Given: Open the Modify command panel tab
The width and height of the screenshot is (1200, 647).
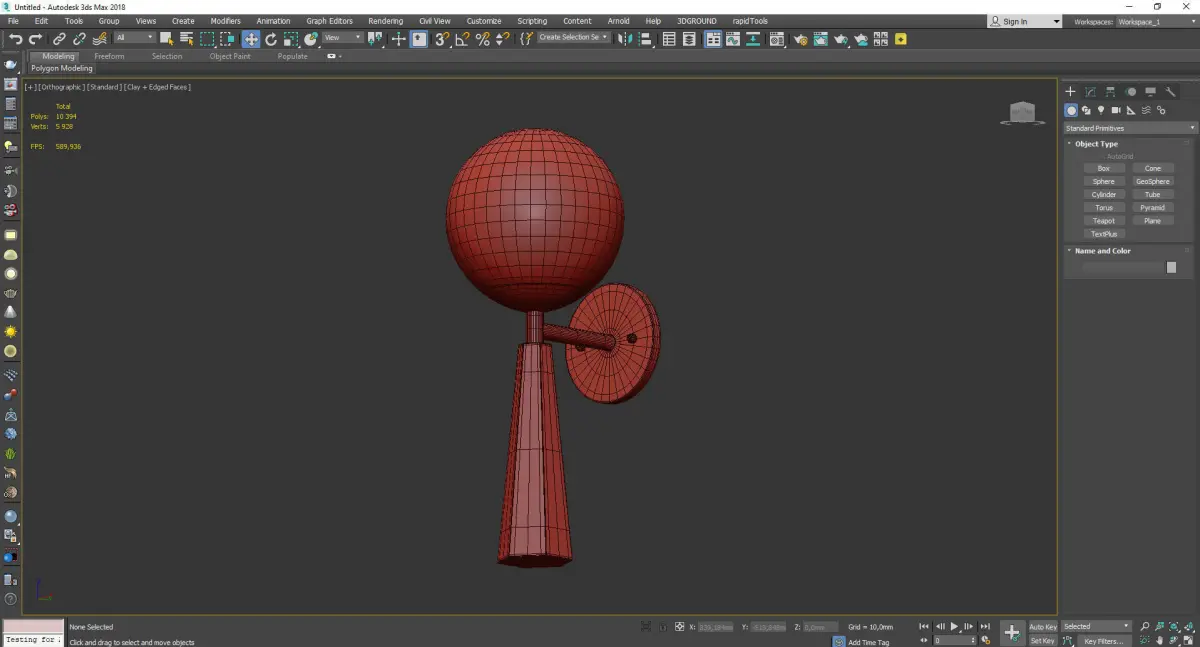Looking at the screenshot, I should tap(1090, 92).
